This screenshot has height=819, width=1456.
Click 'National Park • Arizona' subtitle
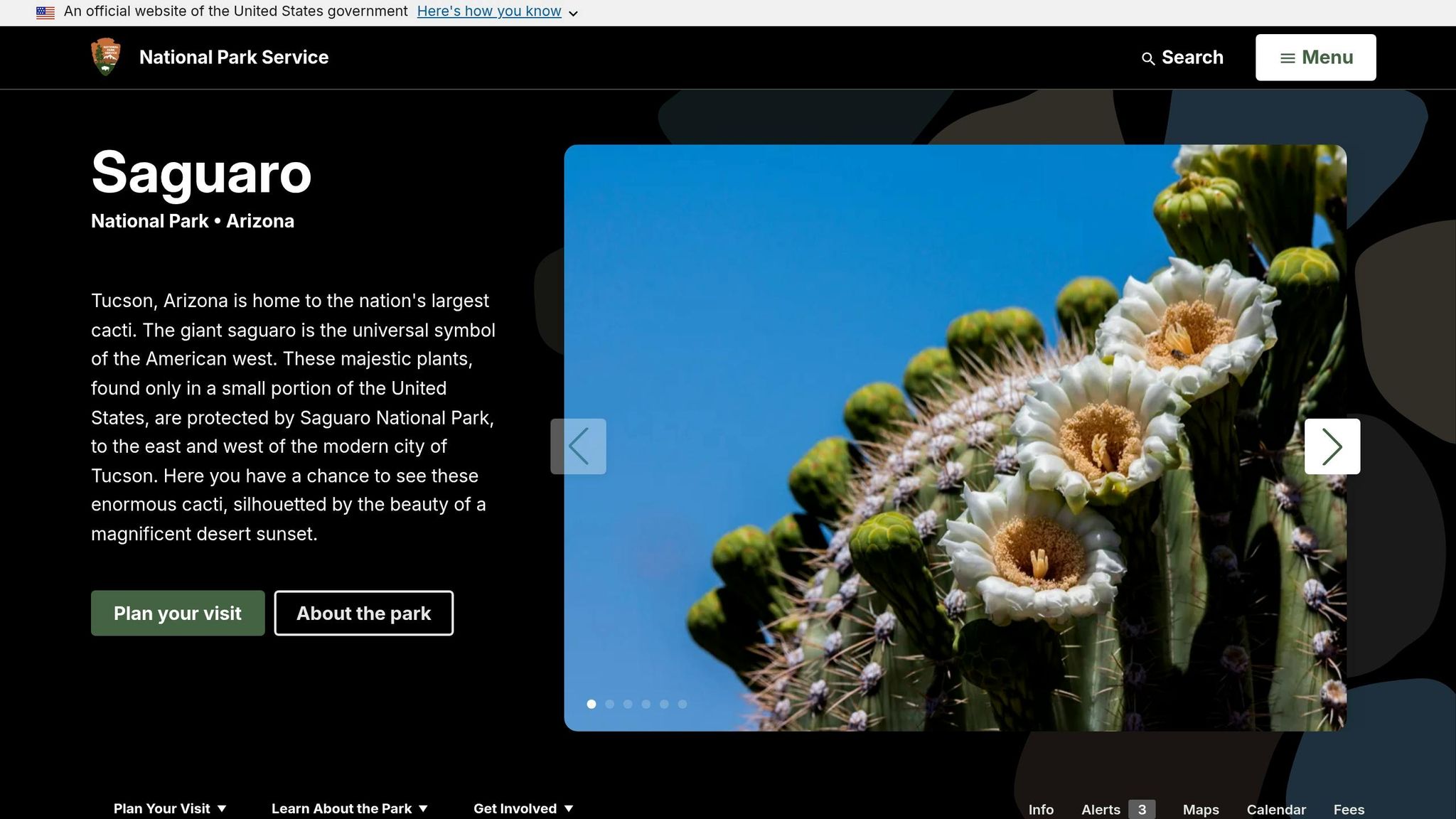[x=193, y=221]
